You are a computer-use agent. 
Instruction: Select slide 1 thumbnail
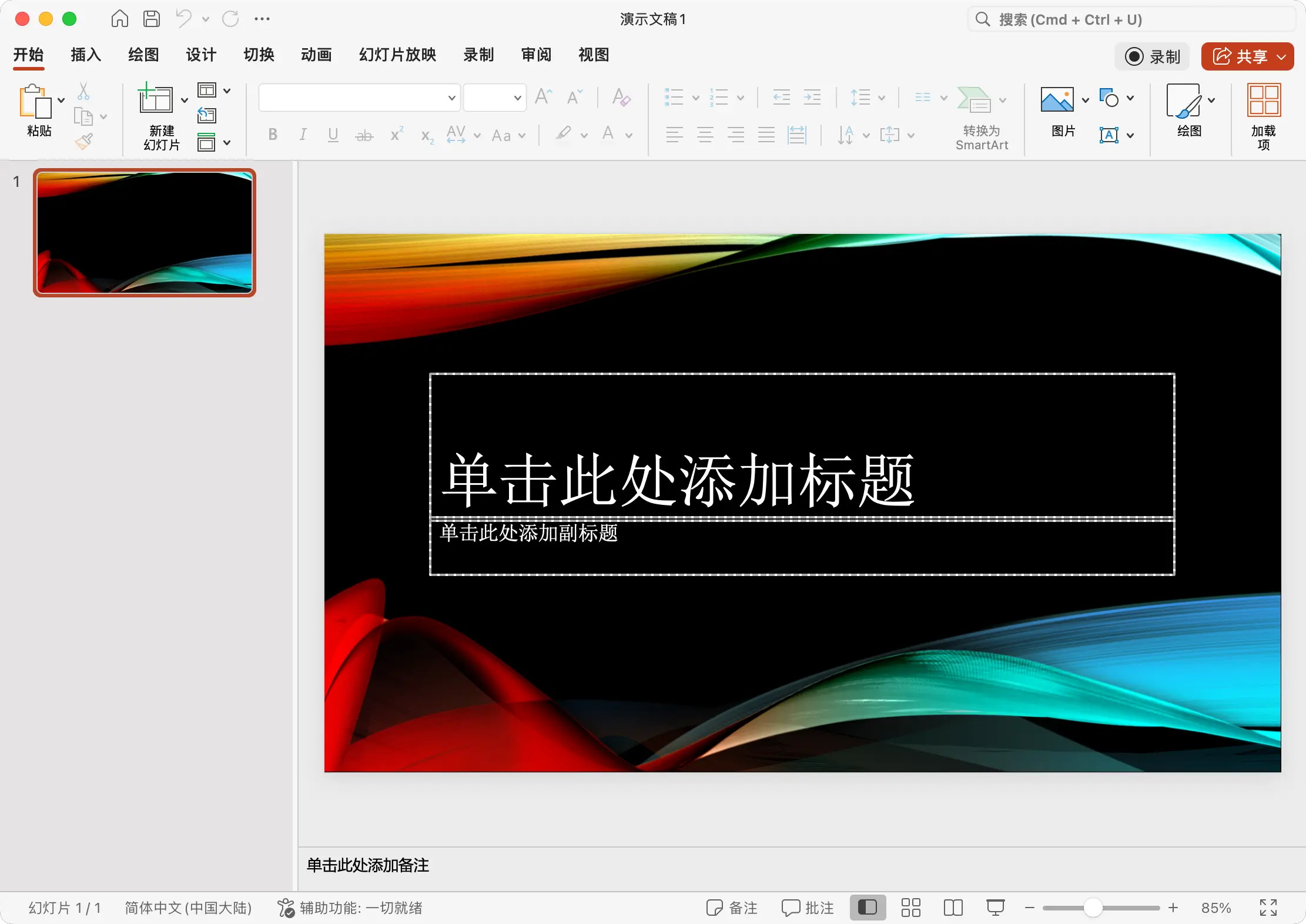(145, 233)
